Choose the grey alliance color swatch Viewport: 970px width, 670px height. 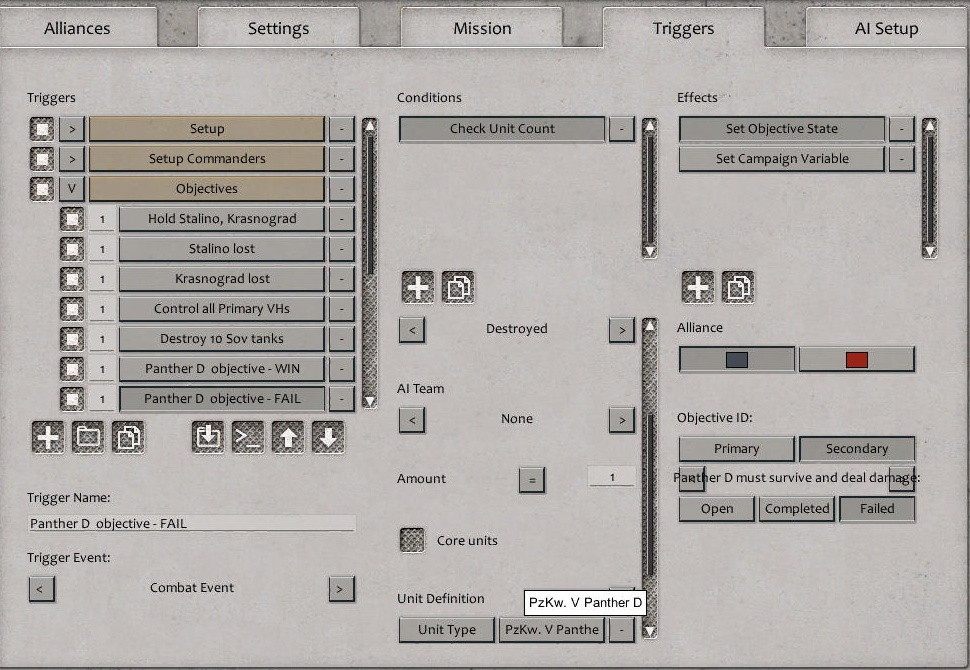(x=736, y=359)
